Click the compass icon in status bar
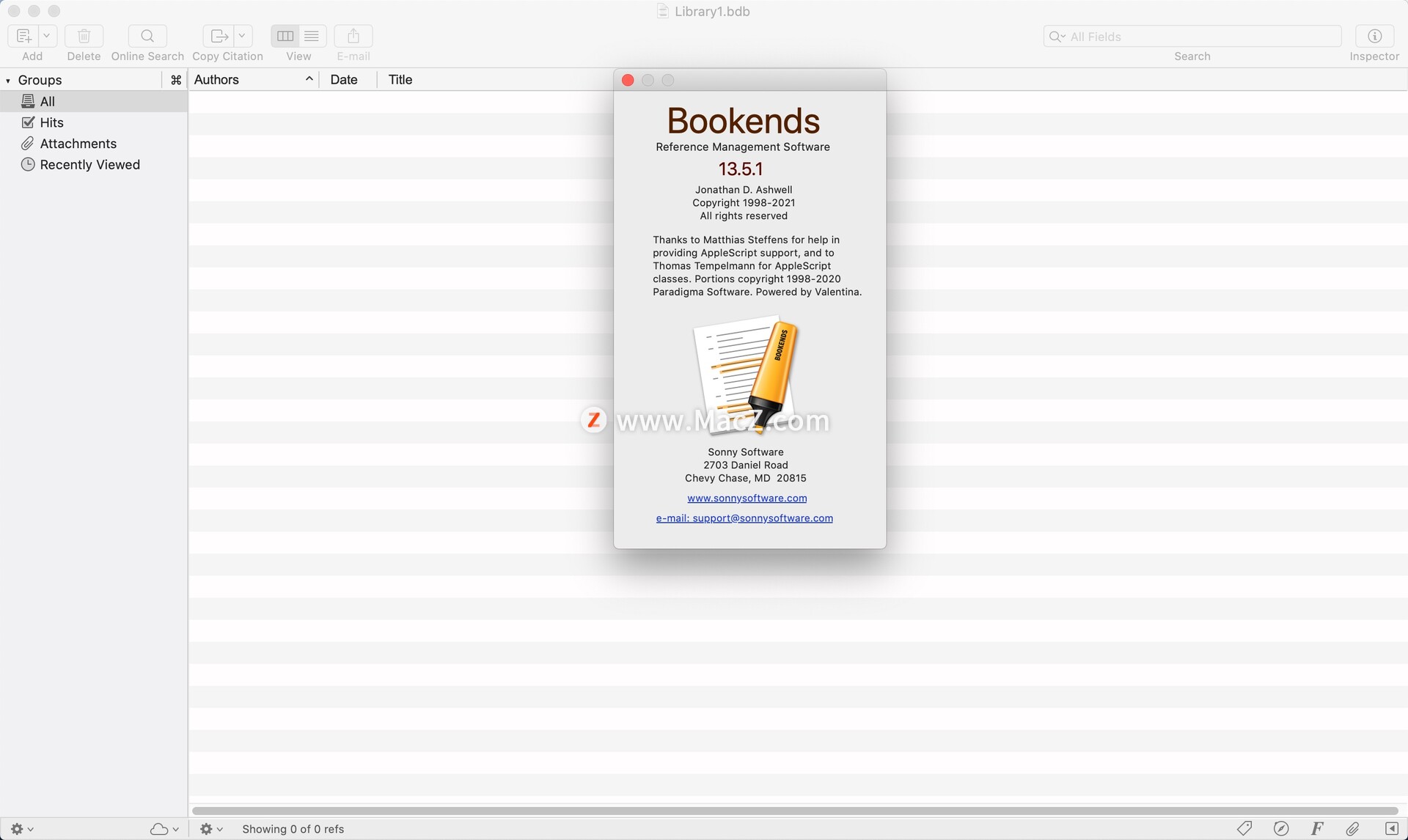The width and height of the screenshot is (1408, 840). [x=1281, y=829]
